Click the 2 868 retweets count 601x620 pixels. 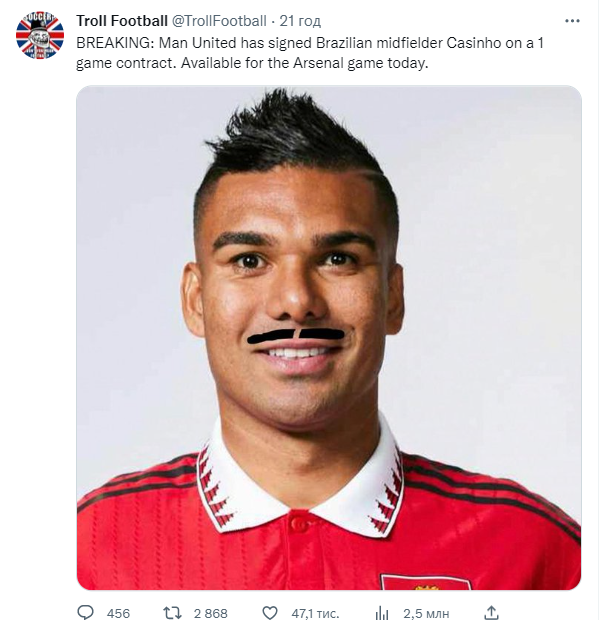[210, 613]
